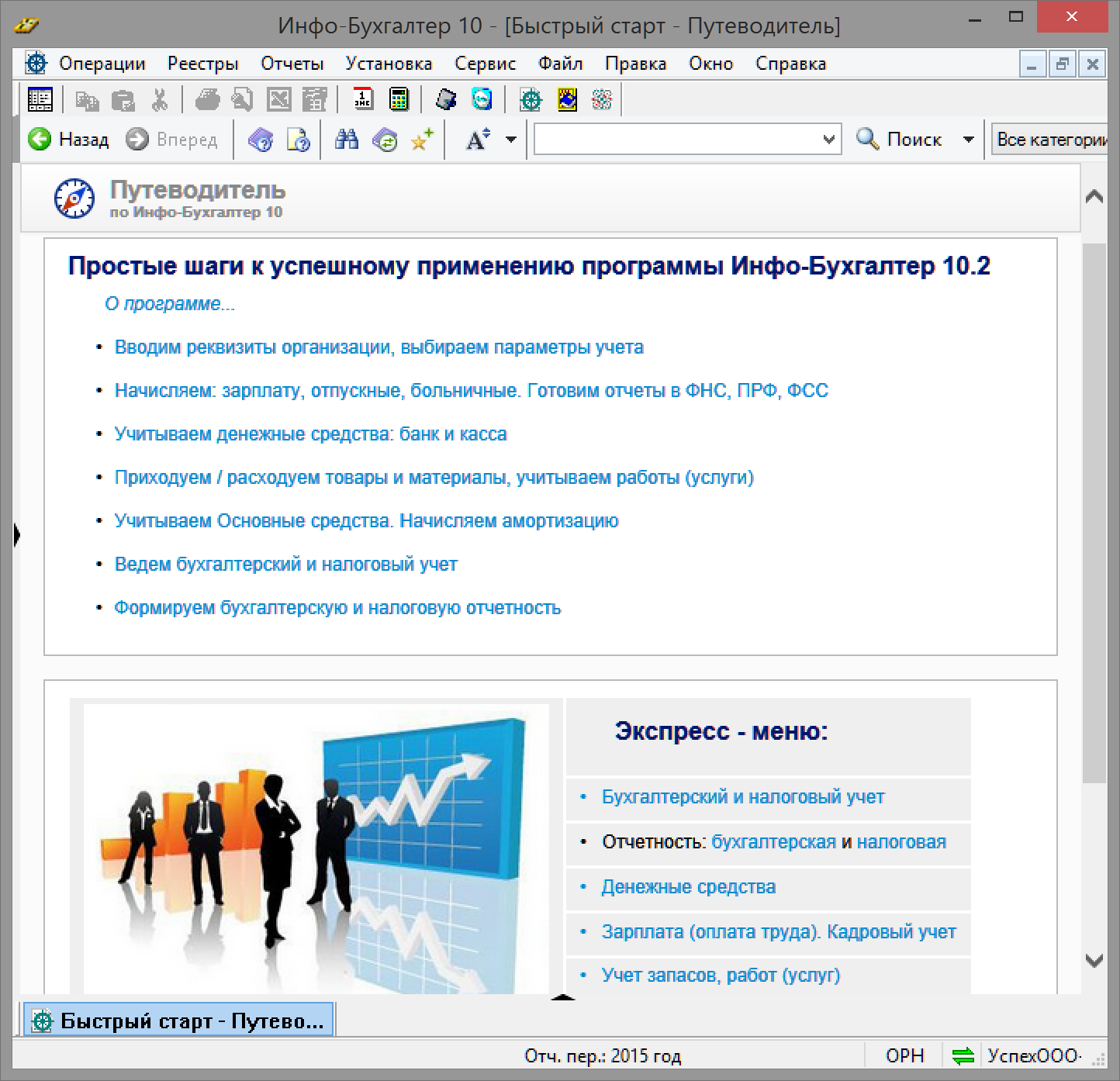
Task: Click the TeamViewer remote support icon
Action: [482, 99]
